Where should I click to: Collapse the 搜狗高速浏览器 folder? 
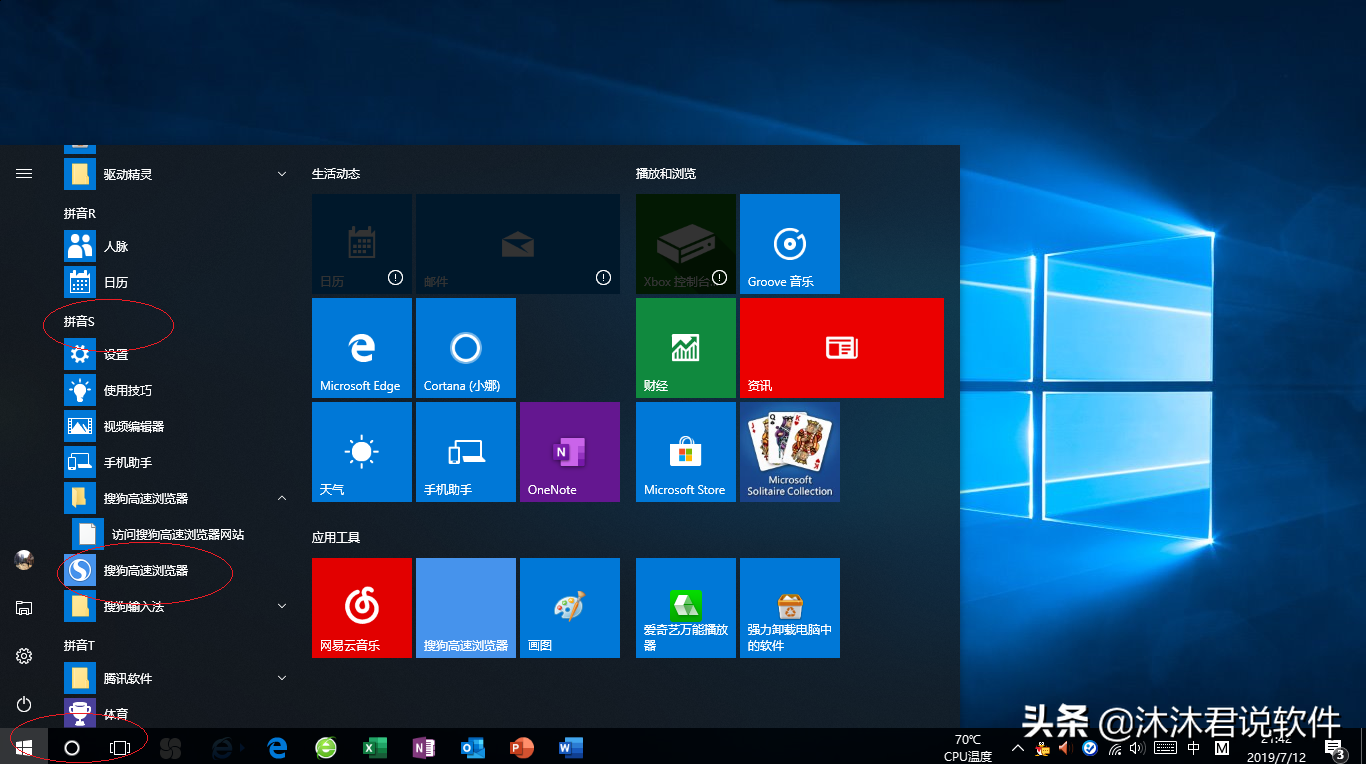176,498
